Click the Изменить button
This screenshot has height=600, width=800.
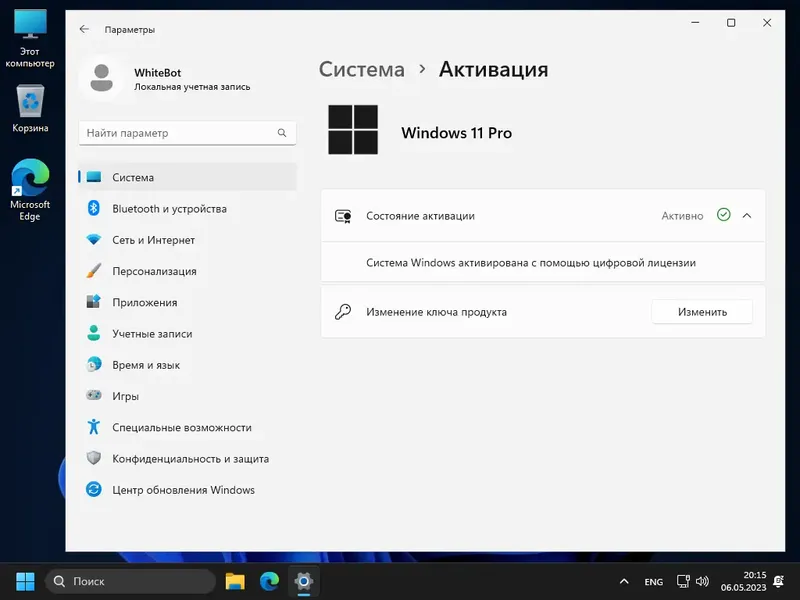702,311
